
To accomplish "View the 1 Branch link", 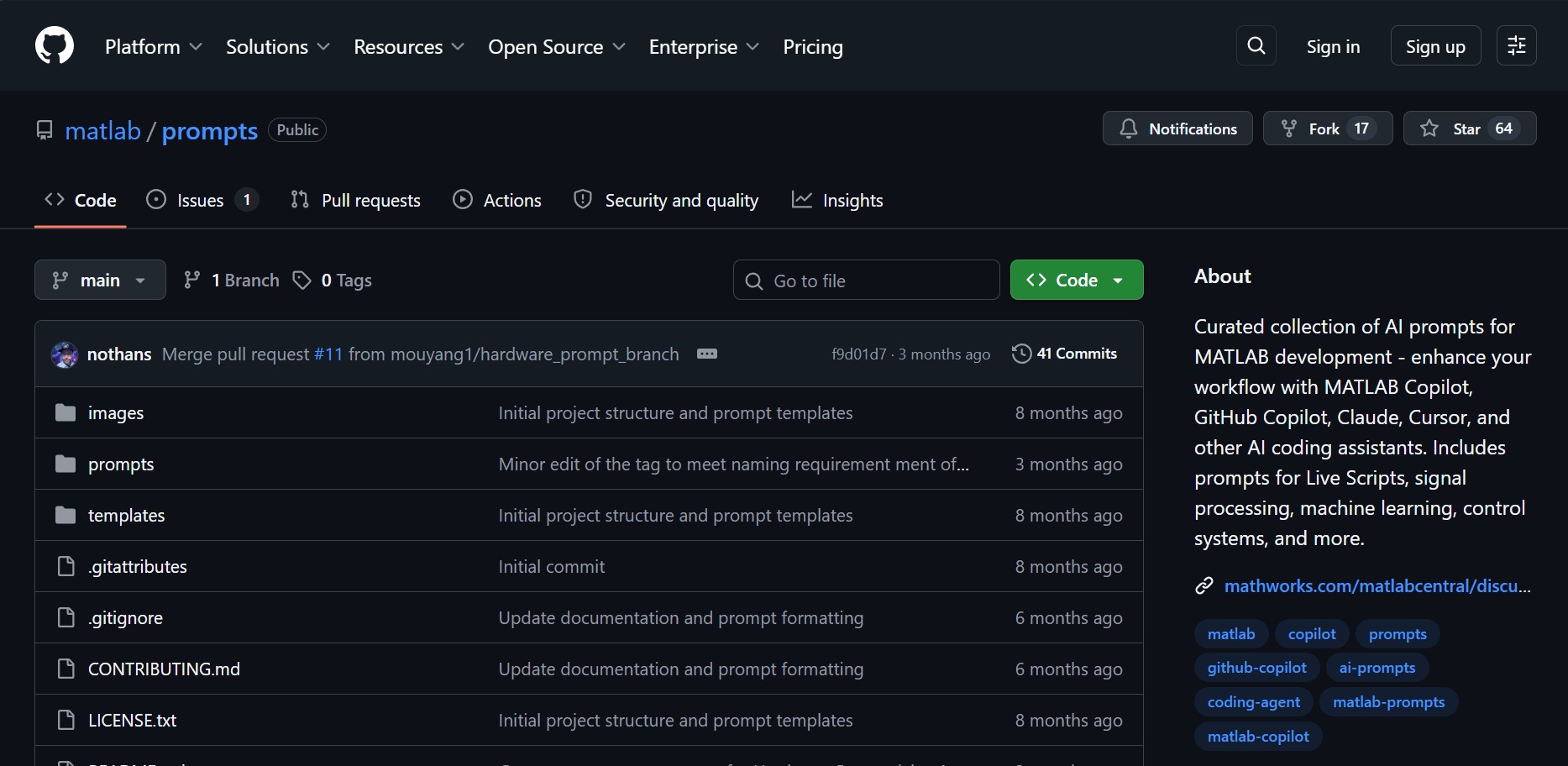I will click(x=232, y=280).
